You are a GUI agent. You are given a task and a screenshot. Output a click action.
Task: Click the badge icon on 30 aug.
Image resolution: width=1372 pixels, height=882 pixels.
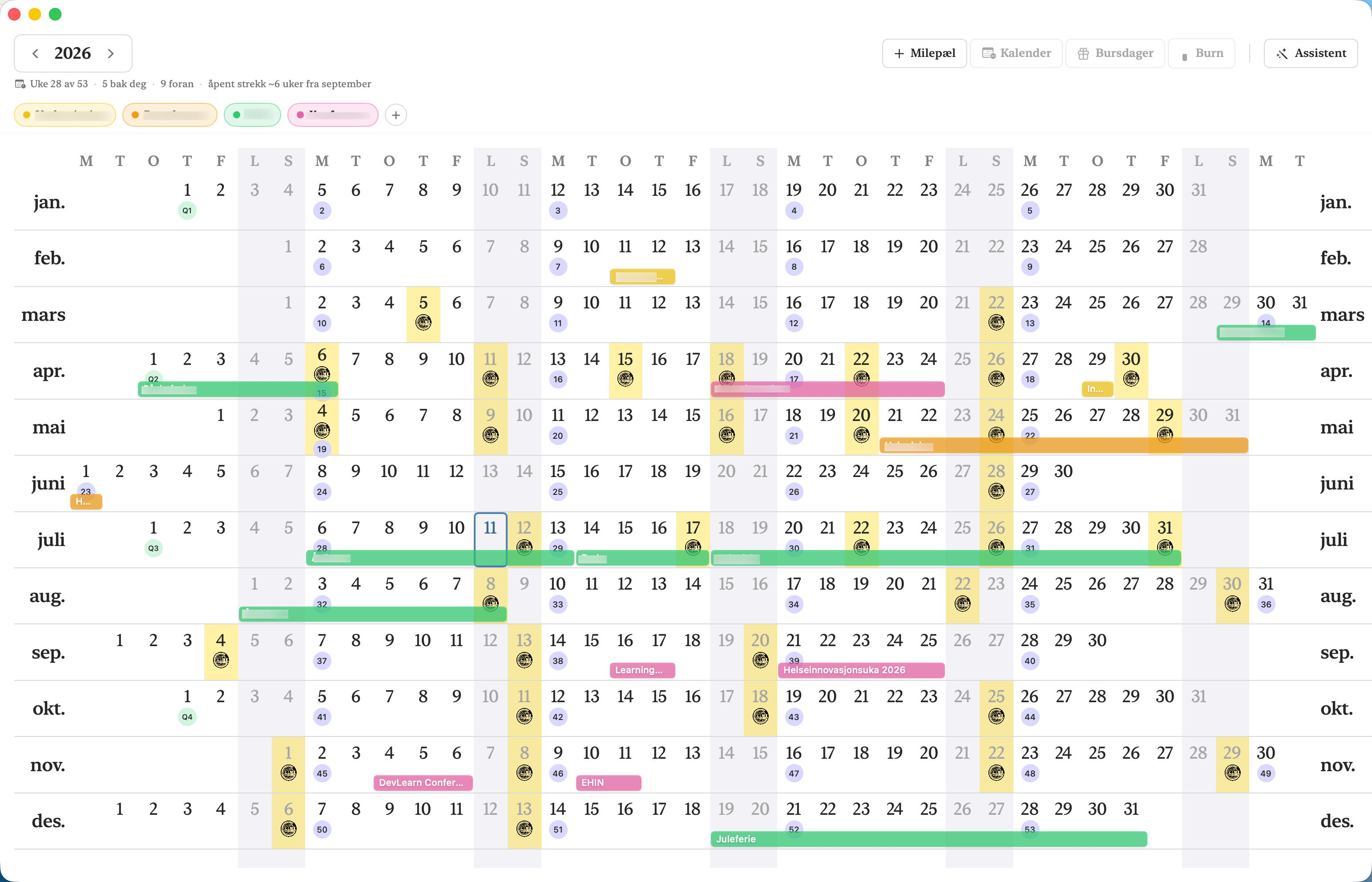1232,603
